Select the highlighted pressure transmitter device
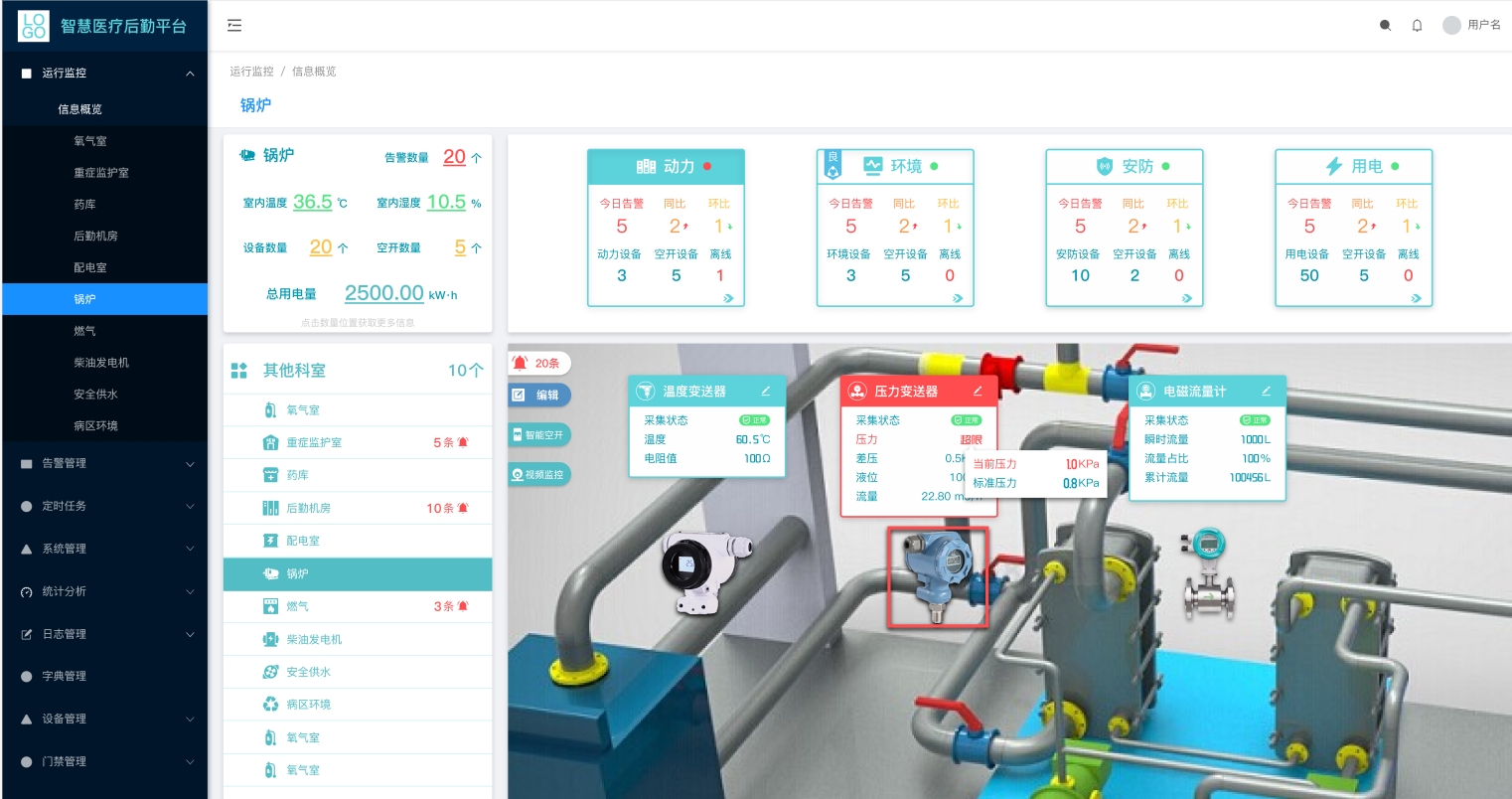The height and width of the screenshot is (799, 1512). pyautogui.click(x=938, y=577)
